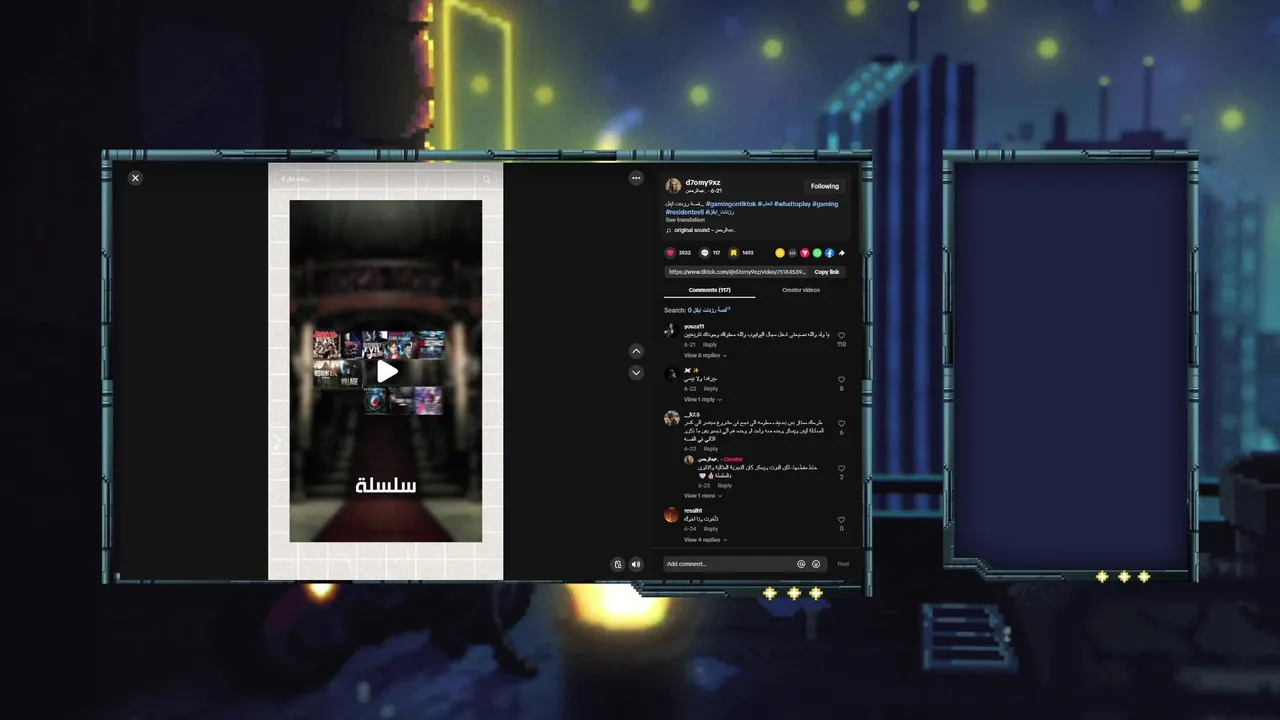Open resalh1 commenter avatar
This screenshot has width=1280, height=720.
(671, 515)
